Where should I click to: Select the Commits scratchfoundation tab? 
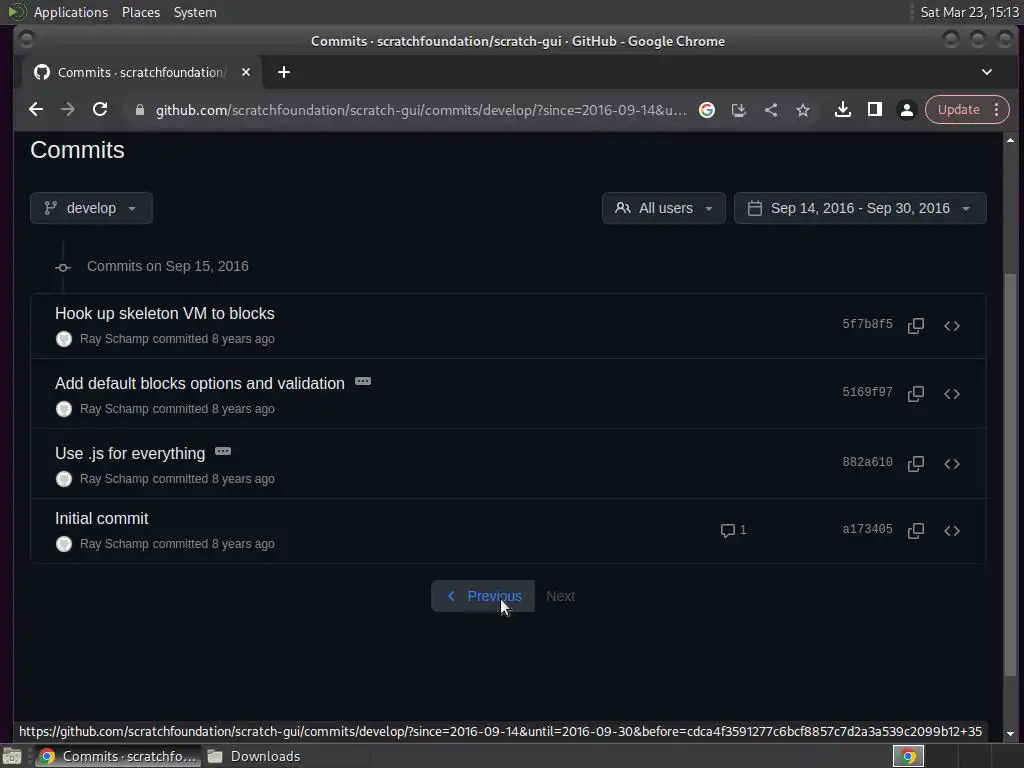(x=142, y=72)
